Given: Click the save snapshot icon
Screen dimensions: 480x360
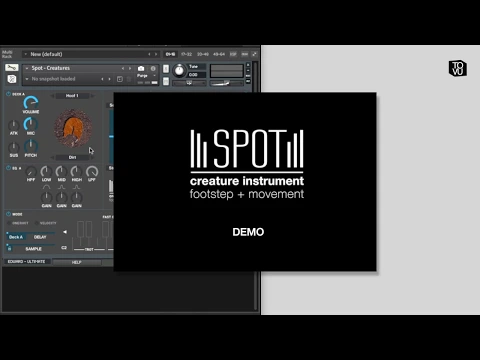Looking at the screenshot, I should [x=120, y=79].
